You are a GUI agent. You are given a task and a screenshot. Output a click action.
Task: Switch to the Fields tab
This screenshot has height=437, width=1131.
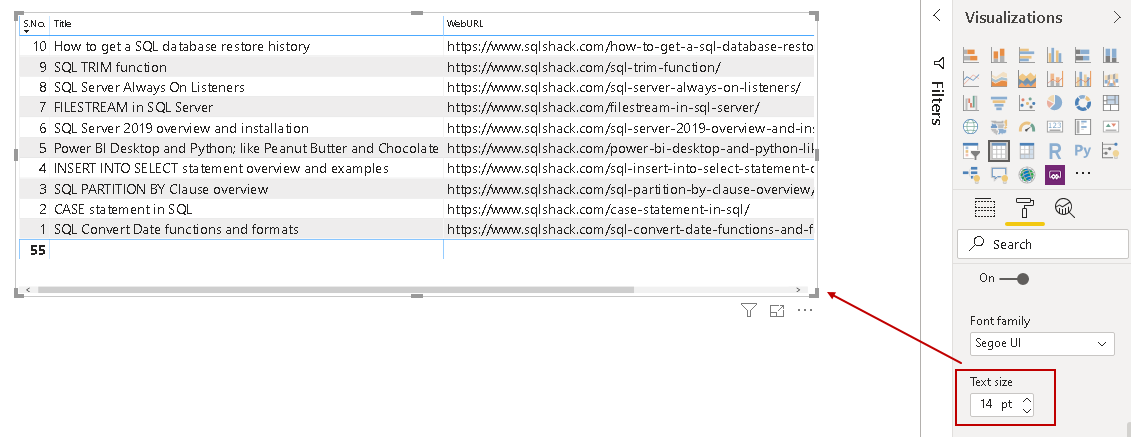click(985, 208)
